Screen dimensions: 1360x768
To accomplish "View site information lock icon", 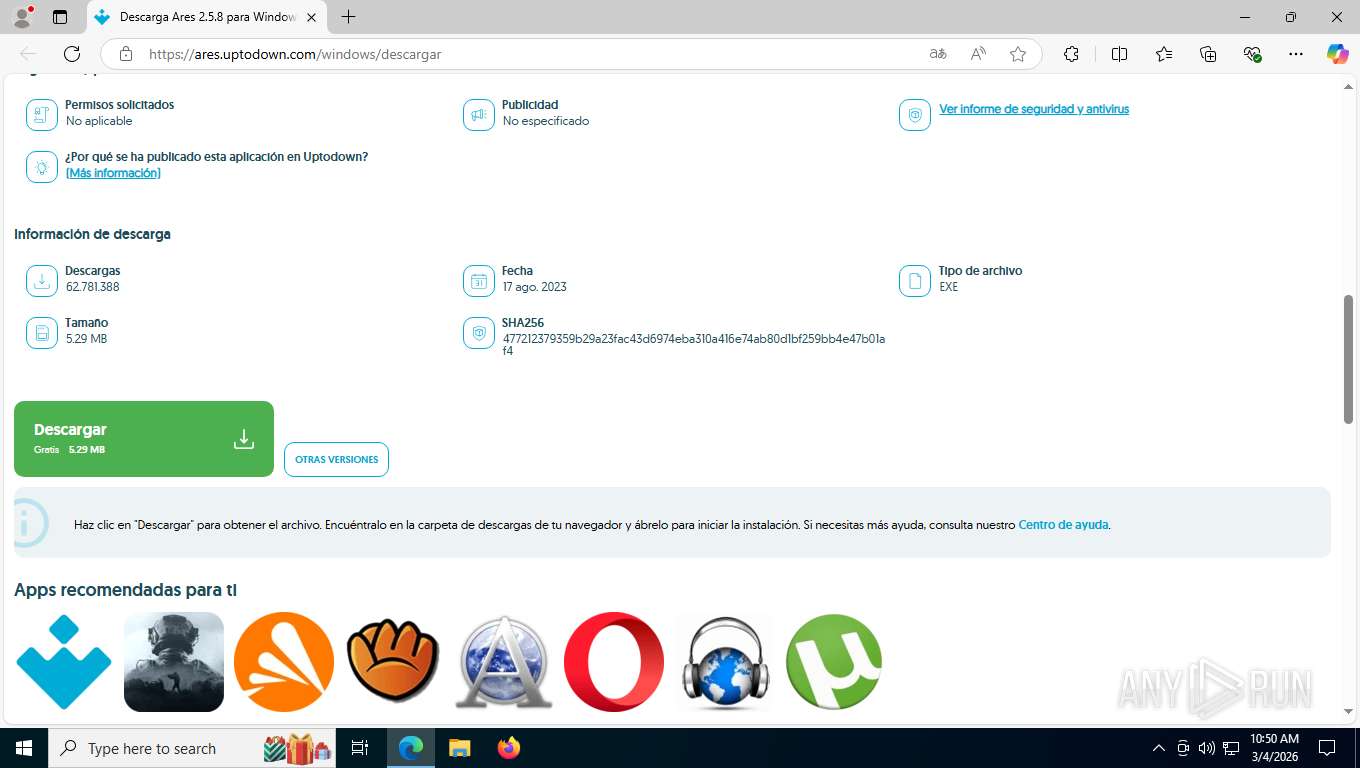I will (125, 54).
